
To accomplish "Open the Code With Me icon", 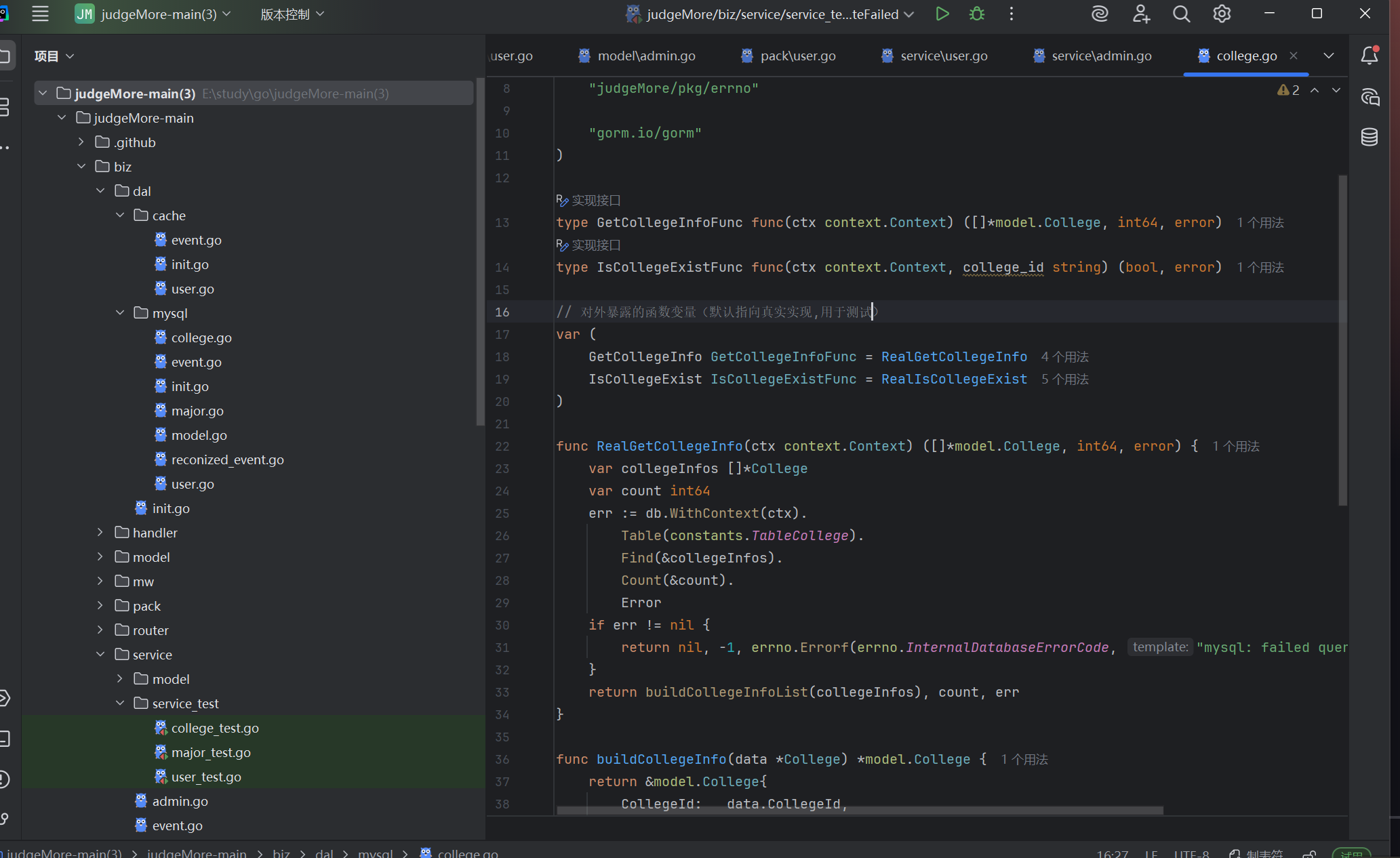I will [1141, 14].
